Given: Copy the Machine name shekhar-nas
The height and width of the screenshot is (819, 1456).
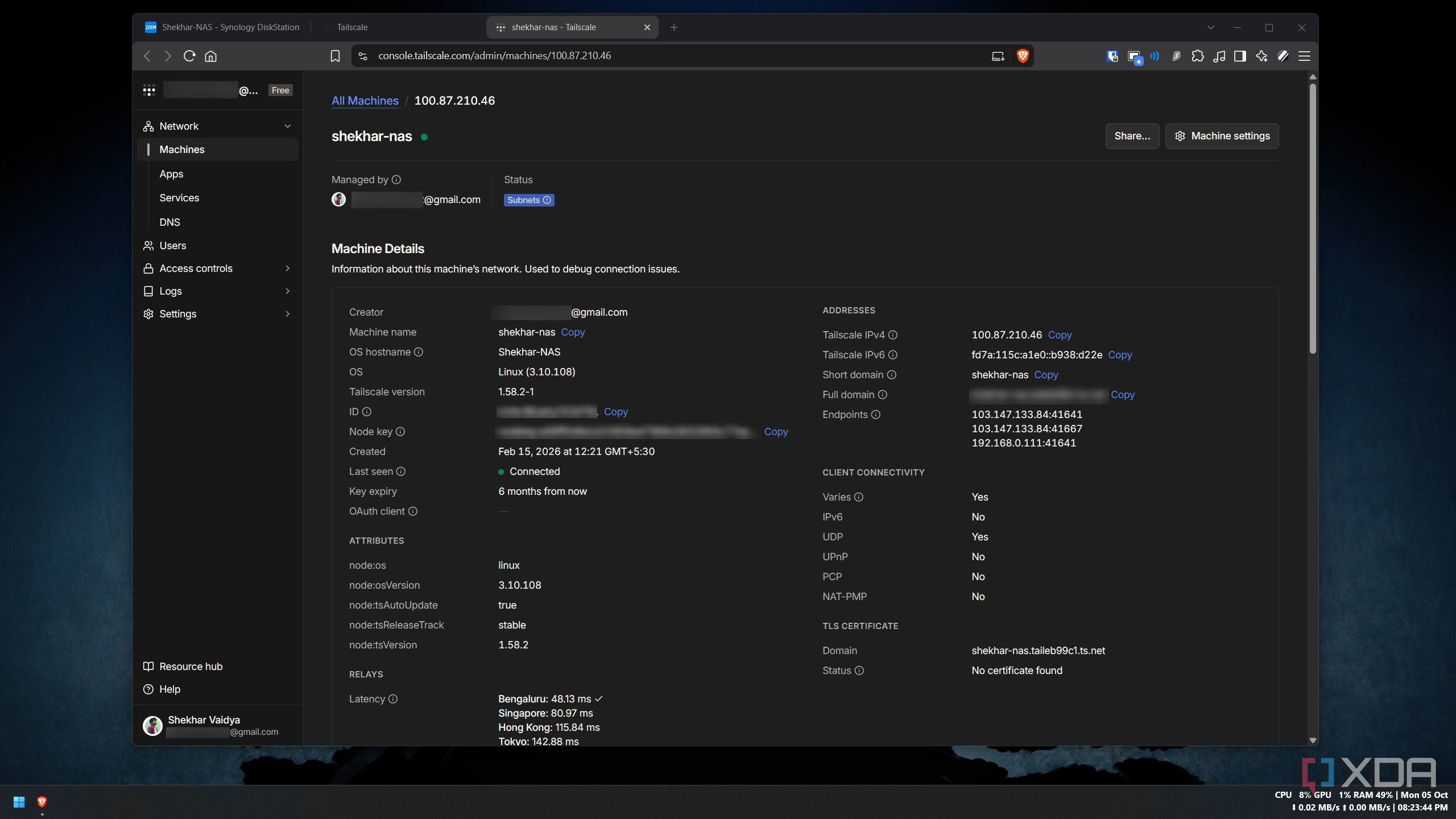Looking at the screenshot, I should (573, 332).
